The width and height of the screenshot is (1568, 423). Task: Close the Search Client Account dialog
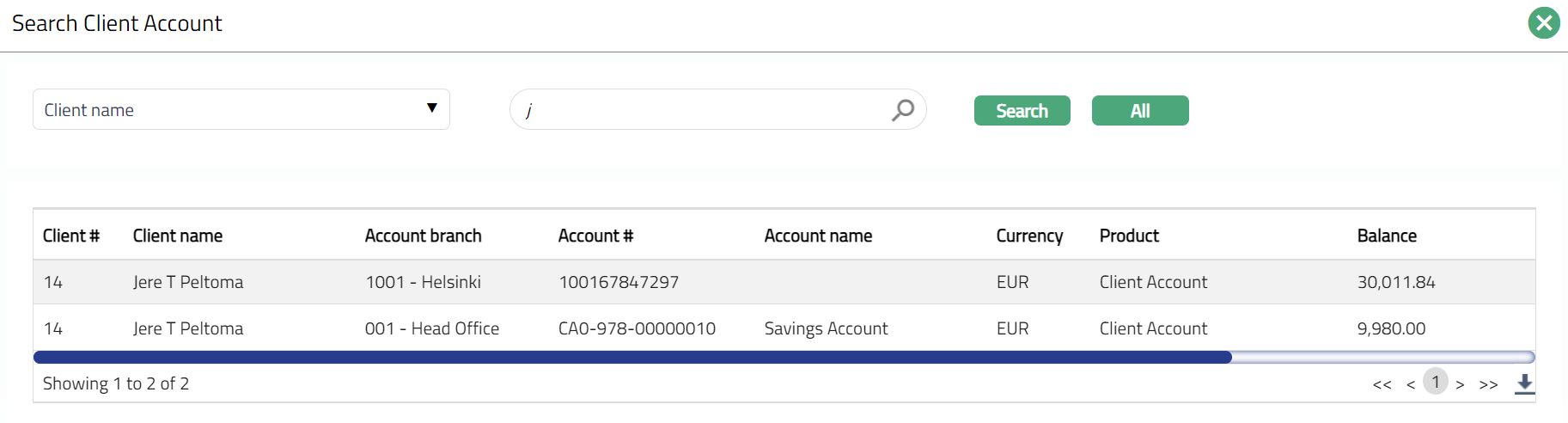[x=1543, y=23]
